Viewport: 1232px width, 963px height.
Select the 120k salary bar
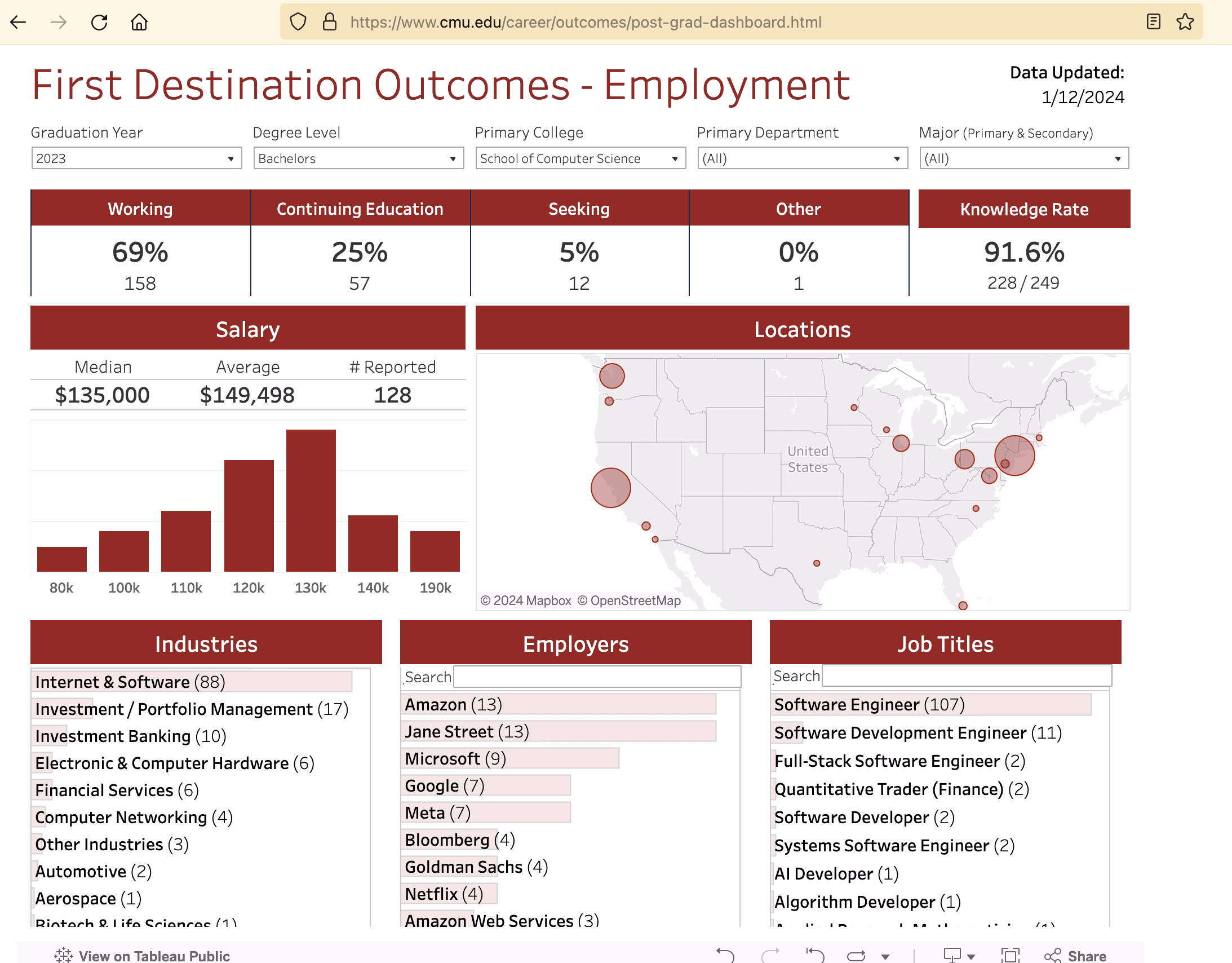click(249, 516)
